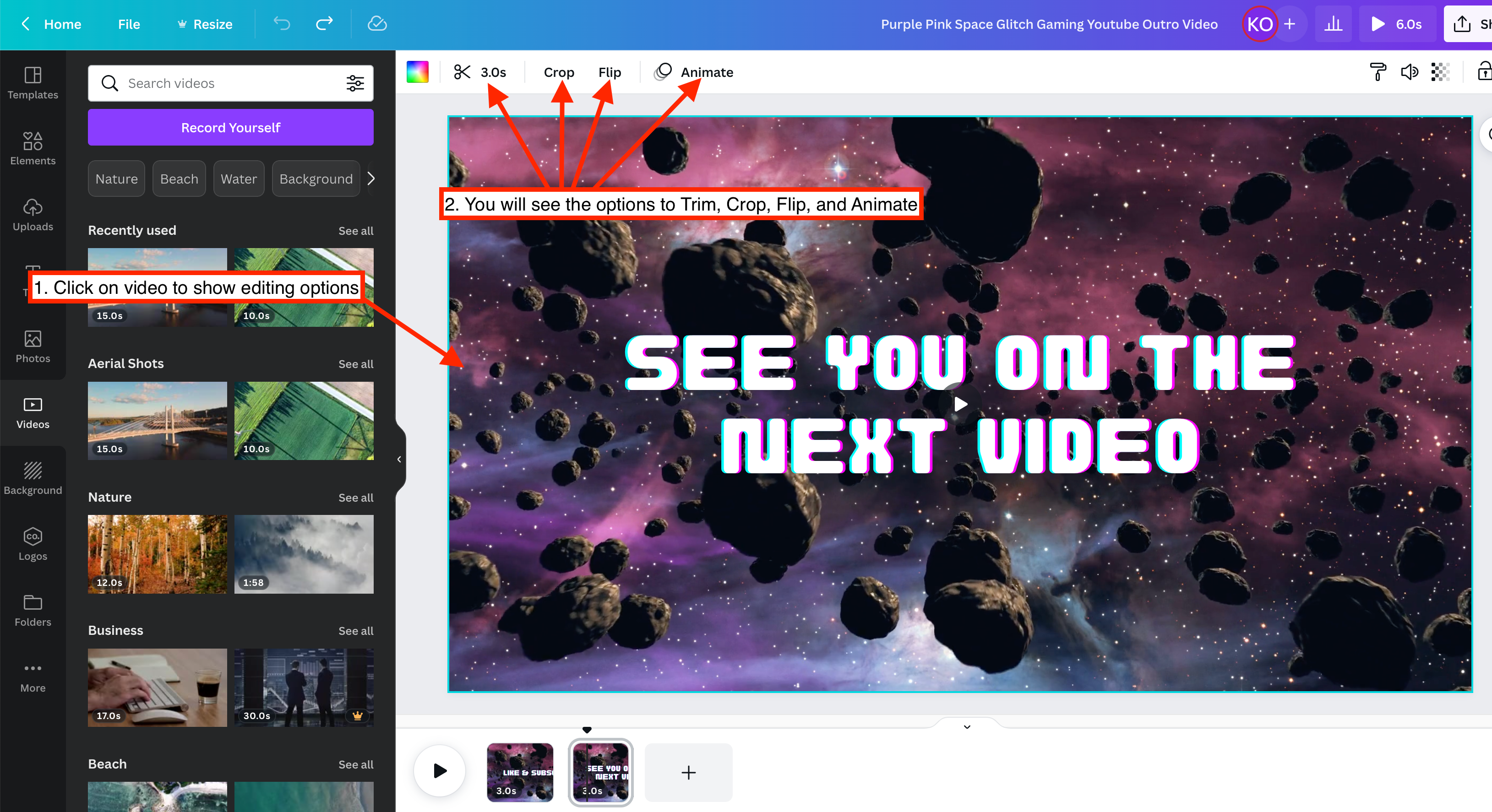This screenshot has width=1492, height=812.
Task: Select the first timeline page thumbnail
Action: tap(519, 772)
